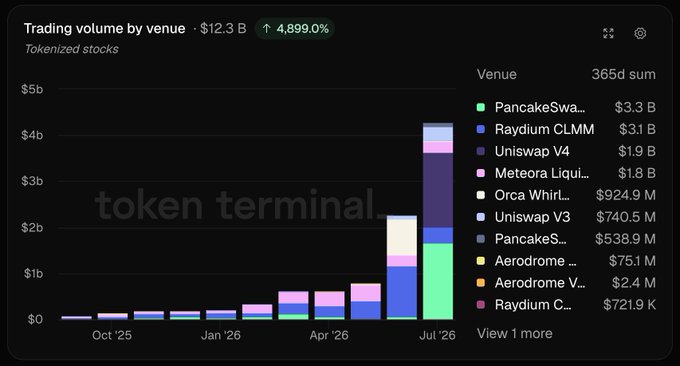
Task: Select the Uniswap V3 venue label
Action: click(532, 217)
